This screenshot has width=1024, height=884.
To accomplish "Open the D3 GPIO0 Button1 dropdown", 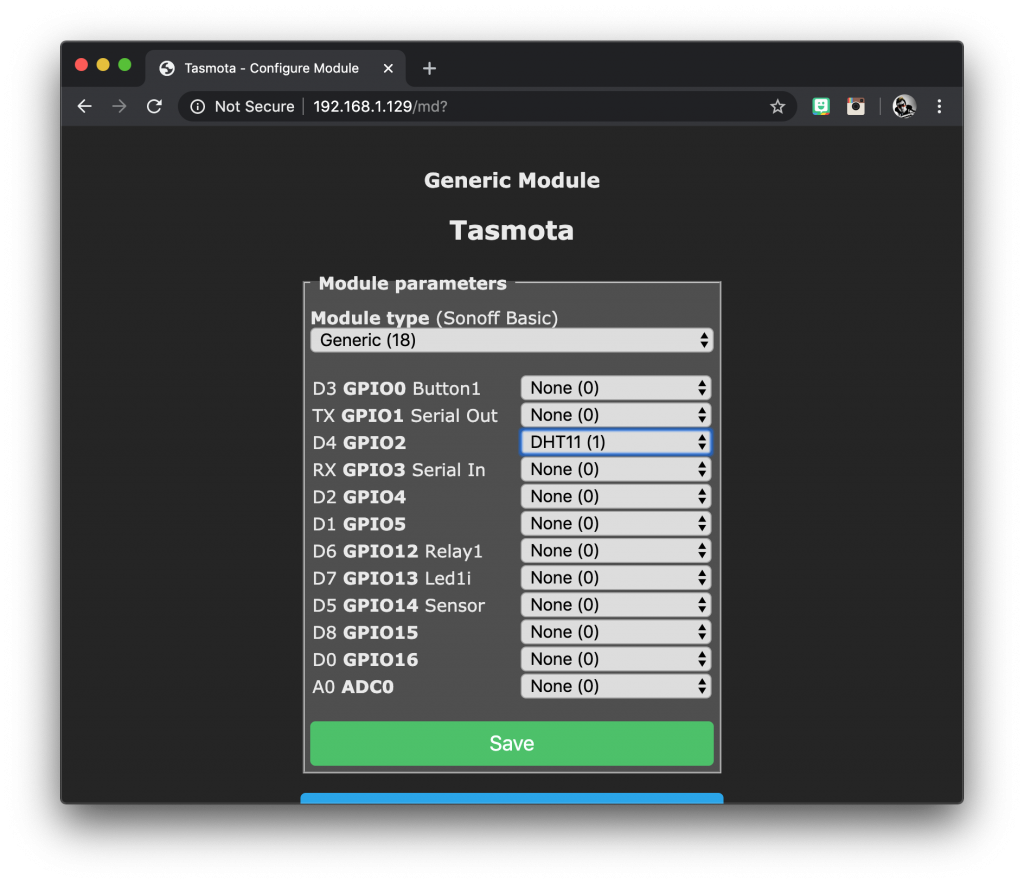I will [x=615, y=388].
